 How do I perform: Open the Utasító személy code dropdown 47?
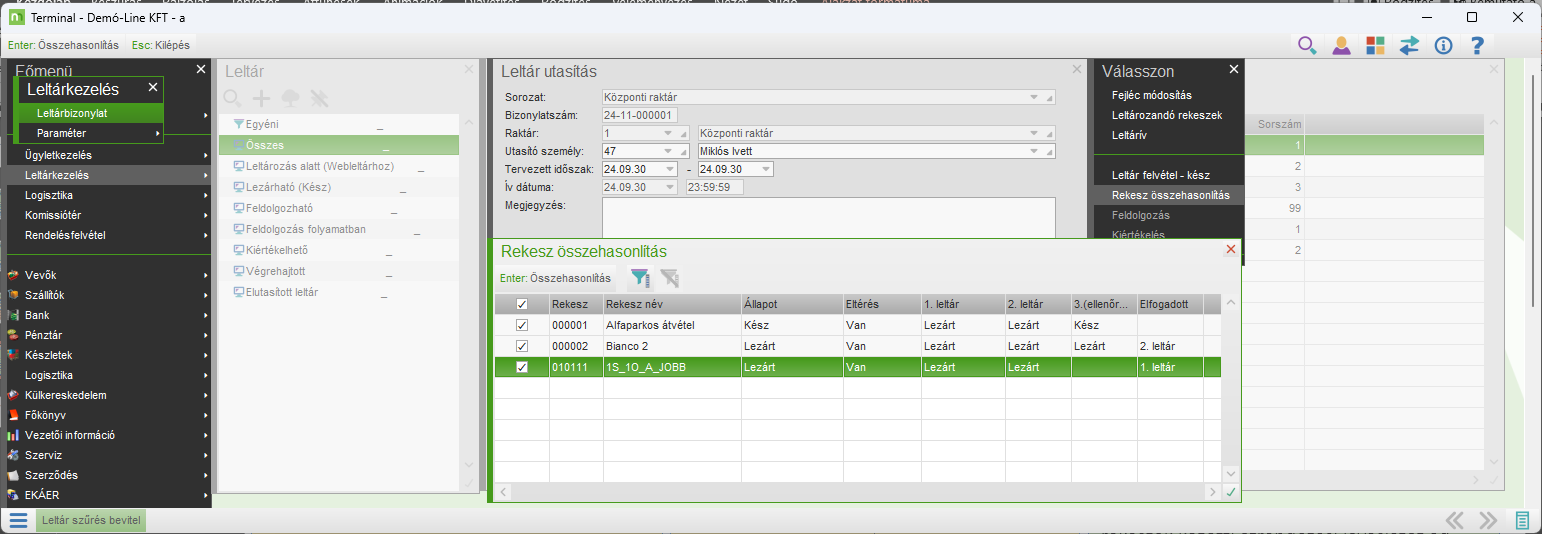tap(667, 151)
